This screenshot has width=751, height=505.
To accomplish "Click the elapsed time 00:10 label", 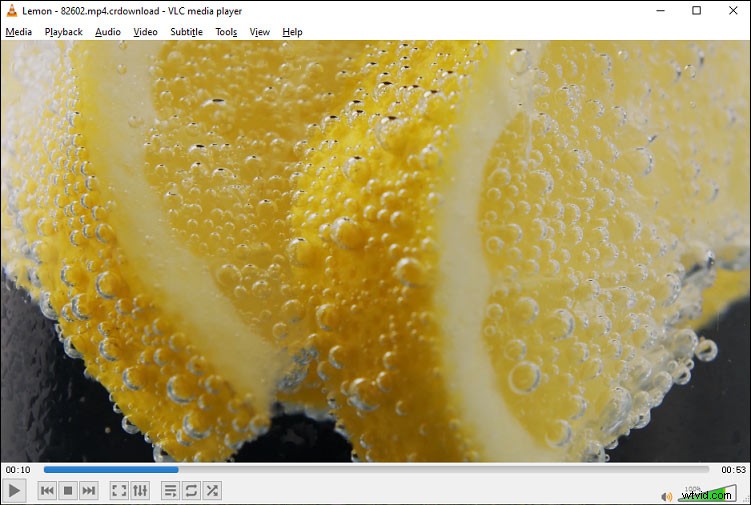I will pyautogui.click(x=18, y=470).
